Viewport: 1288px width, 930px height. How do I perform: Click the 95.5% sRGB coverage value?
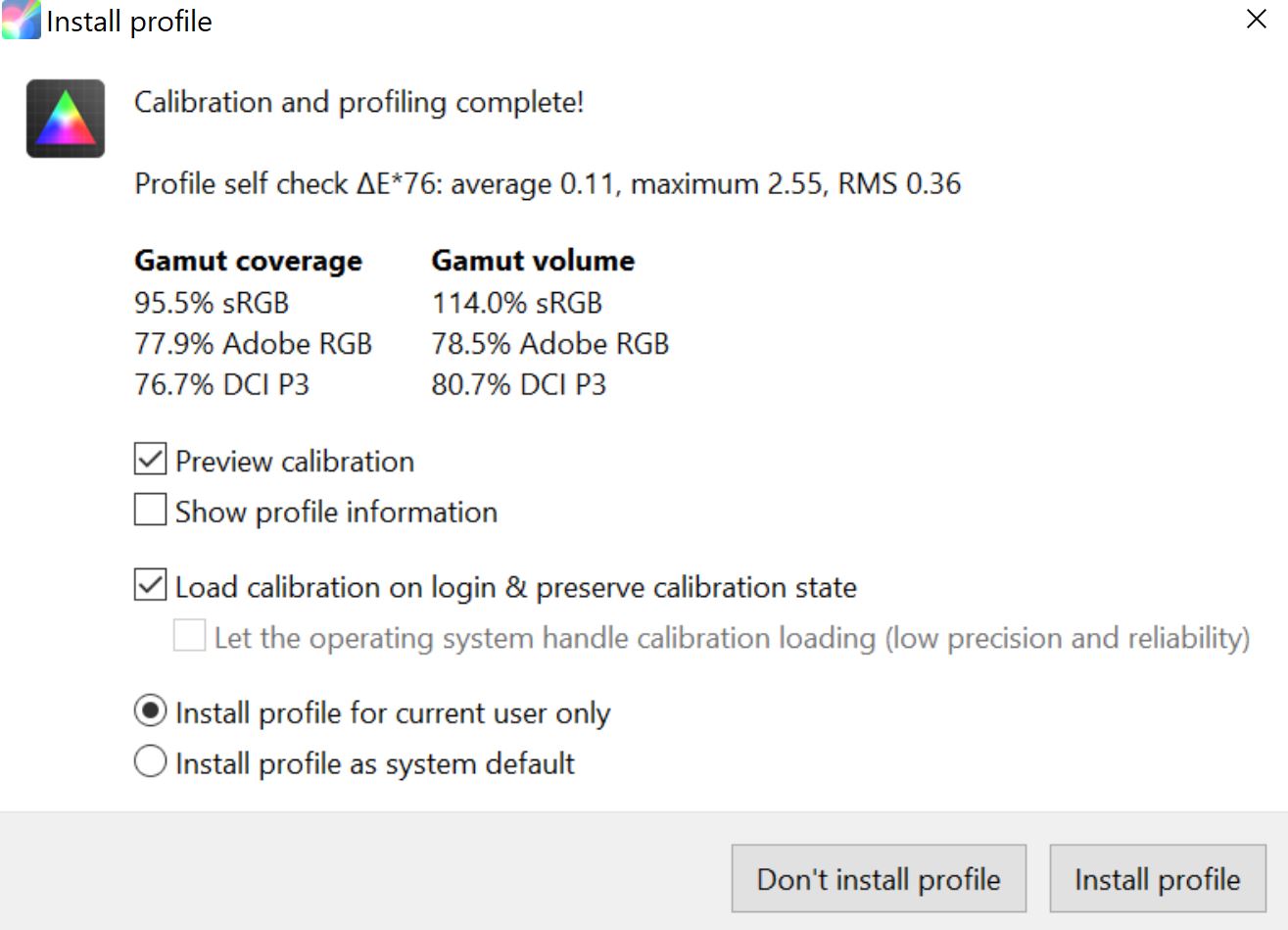[x=212, y=303]
